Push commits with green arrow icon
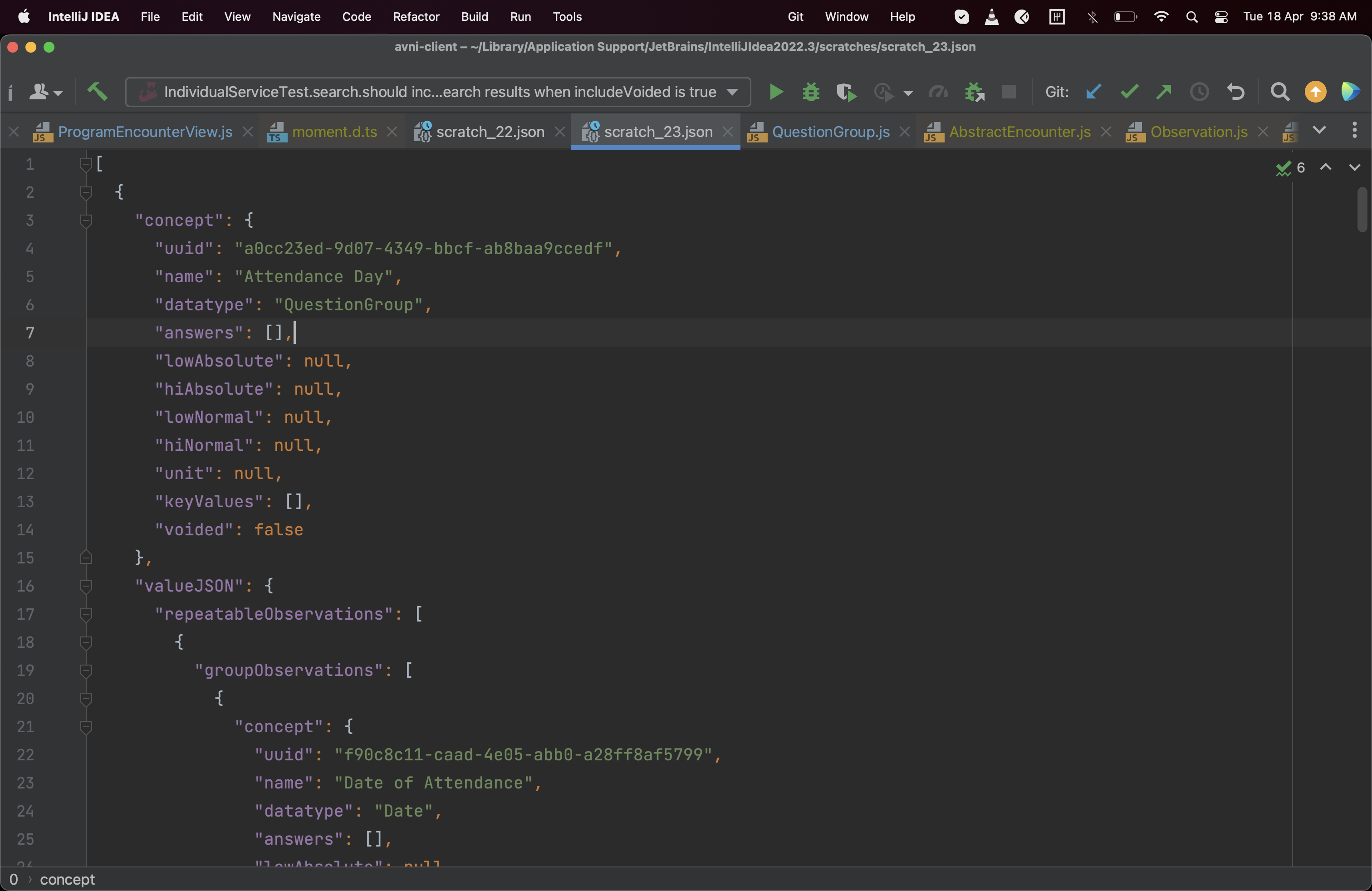 1164,92
